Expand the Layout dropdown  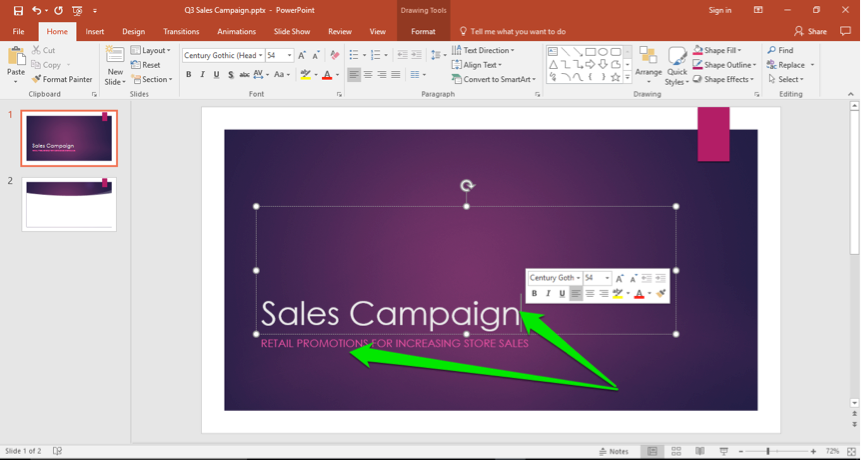pyautogui.click(x=151, y=50)
